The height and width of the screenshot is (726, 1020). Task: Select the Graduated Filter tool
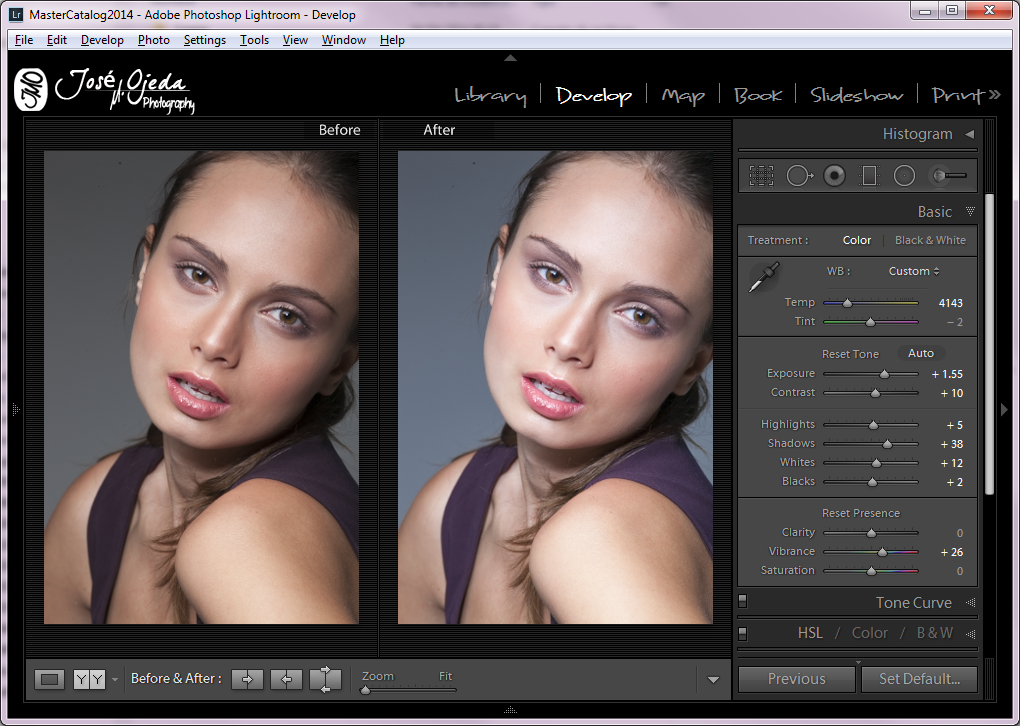coord(869,176)
